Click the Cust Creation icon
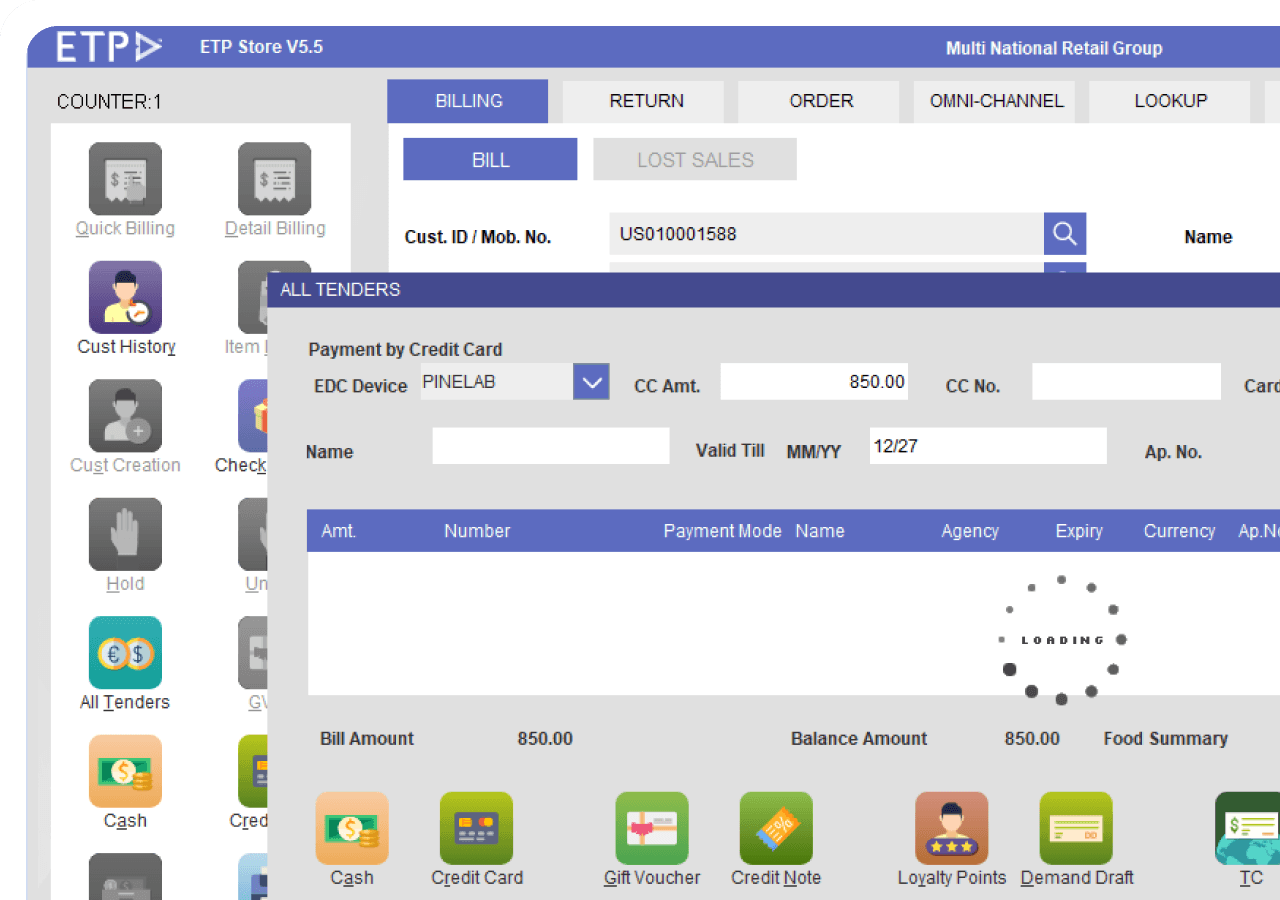The height and width of the screenshot is (900, 1280). [x=125, y=416]
